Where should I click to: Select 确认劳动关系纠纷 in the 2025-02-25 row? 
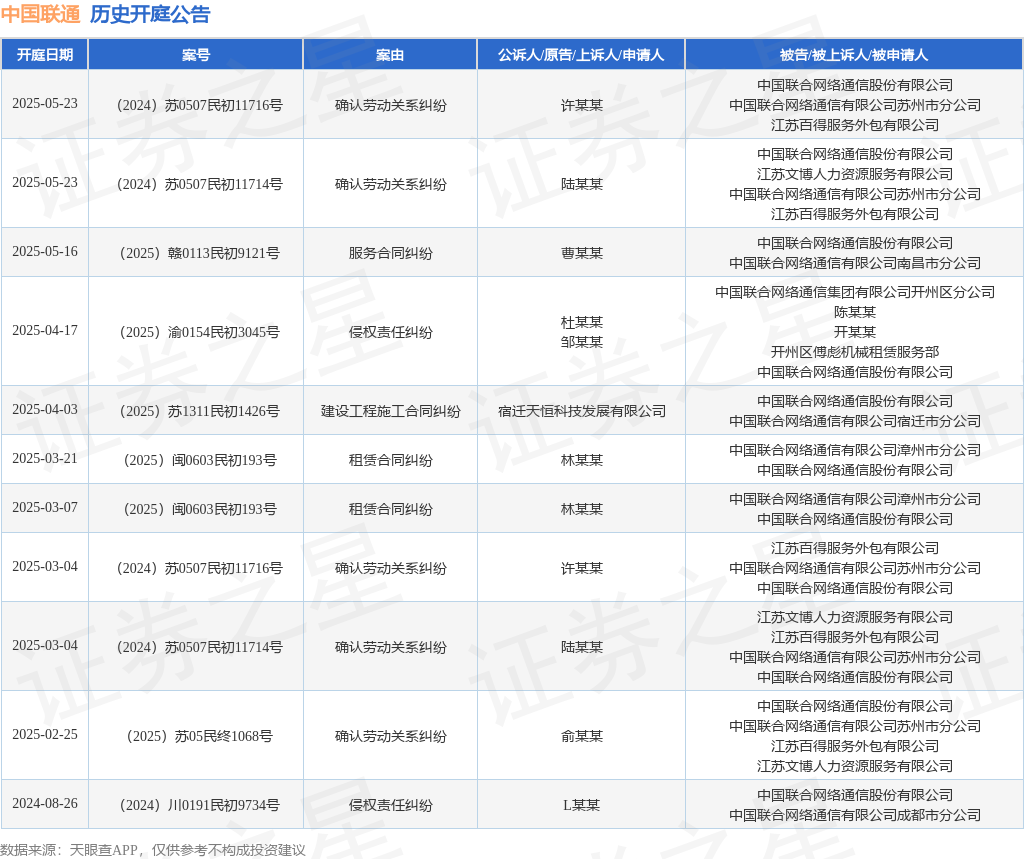(391, 736)
